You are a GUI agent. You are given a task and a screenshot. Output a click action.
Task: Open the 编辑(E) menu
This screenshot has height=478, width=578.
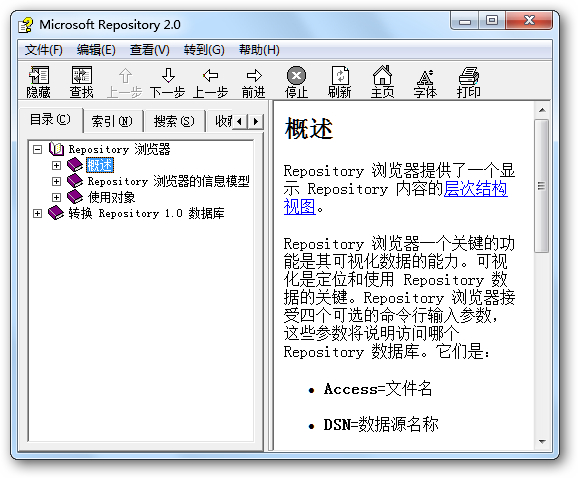[x=96, y=50]
